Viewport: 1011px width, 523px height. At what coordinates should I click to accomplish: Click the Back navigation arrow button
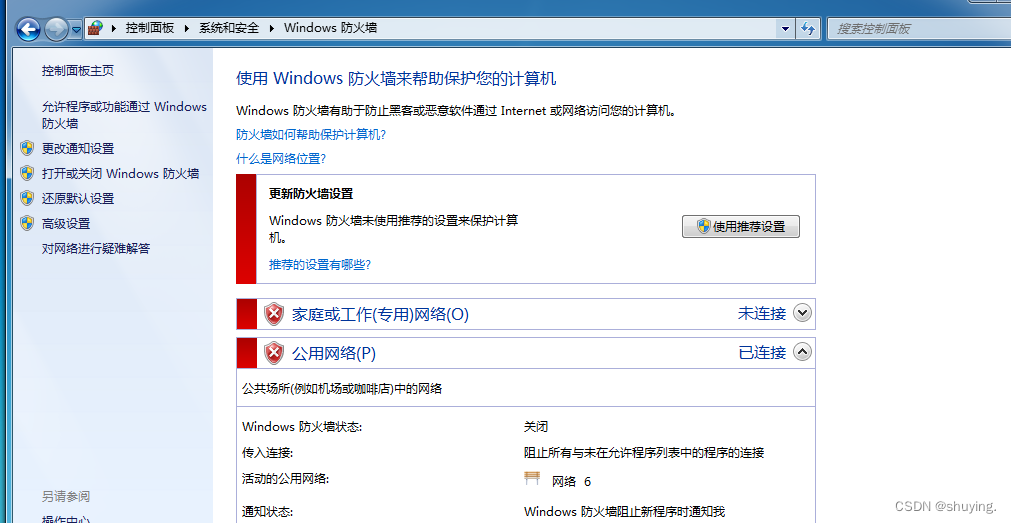point(28,29)
